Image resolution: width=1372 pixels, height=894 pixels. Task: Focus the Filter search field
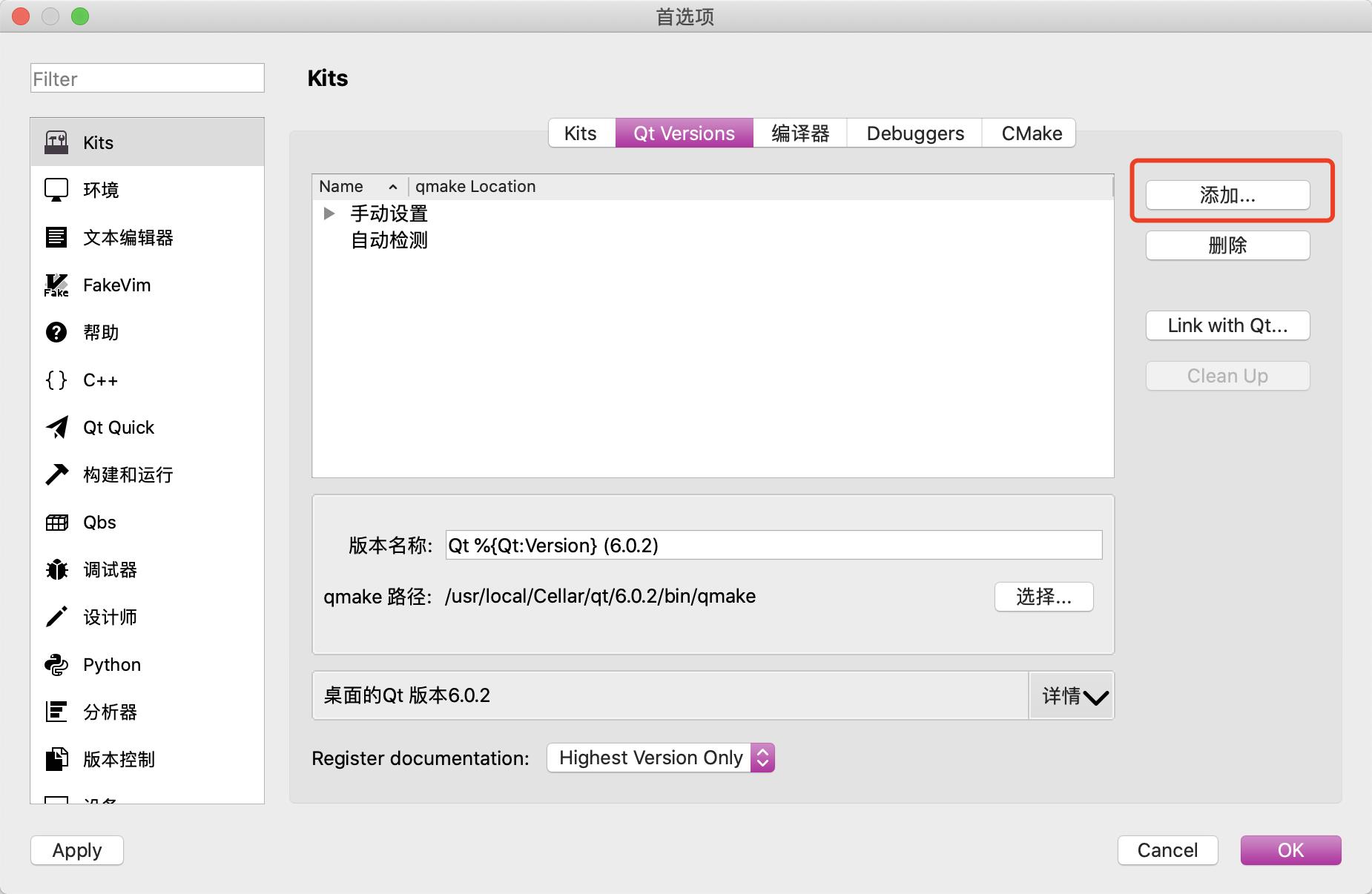pyautogui.click(x=148, y=78)
